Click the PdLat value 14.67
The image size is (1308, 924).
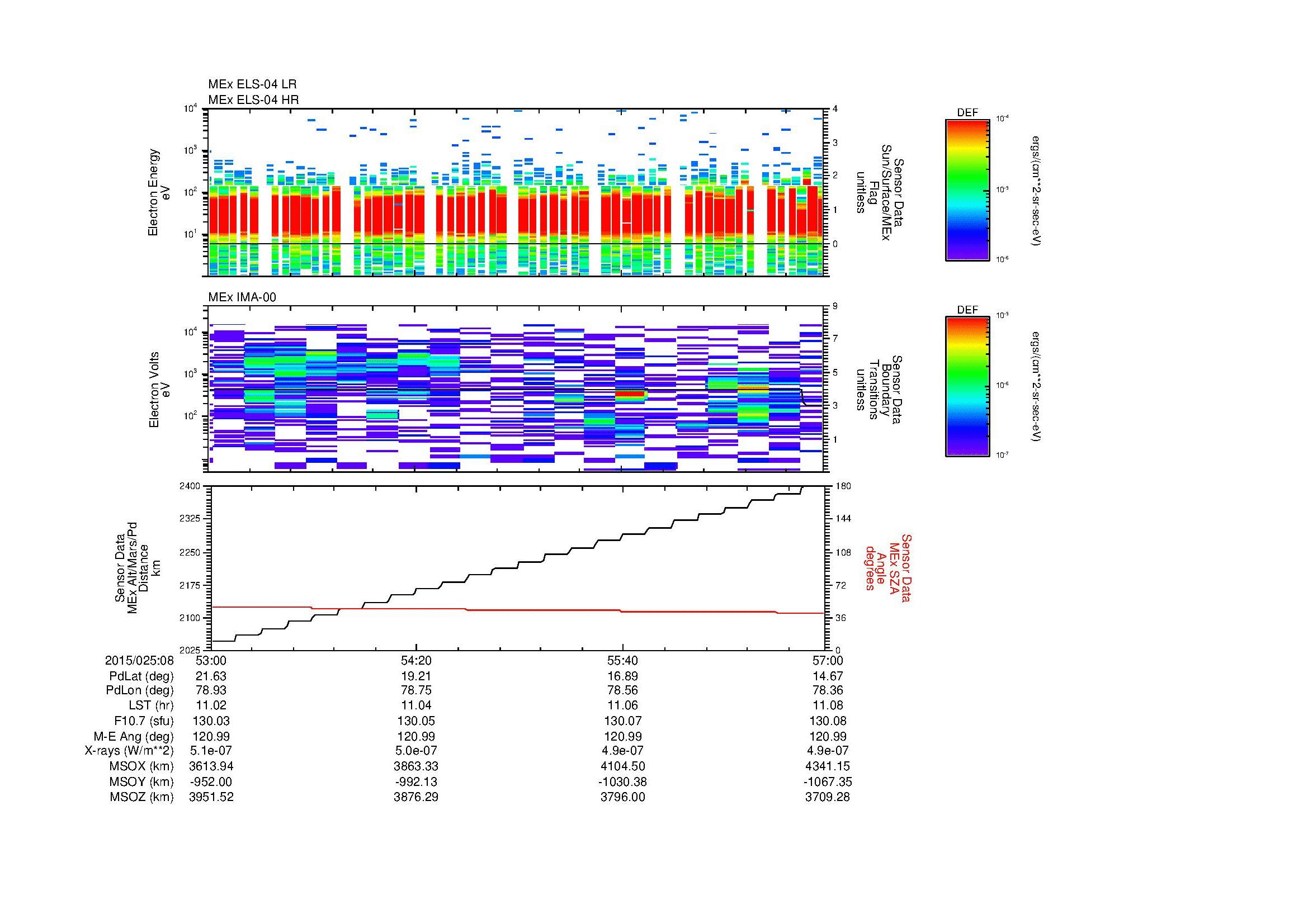(x=827, y=676)
